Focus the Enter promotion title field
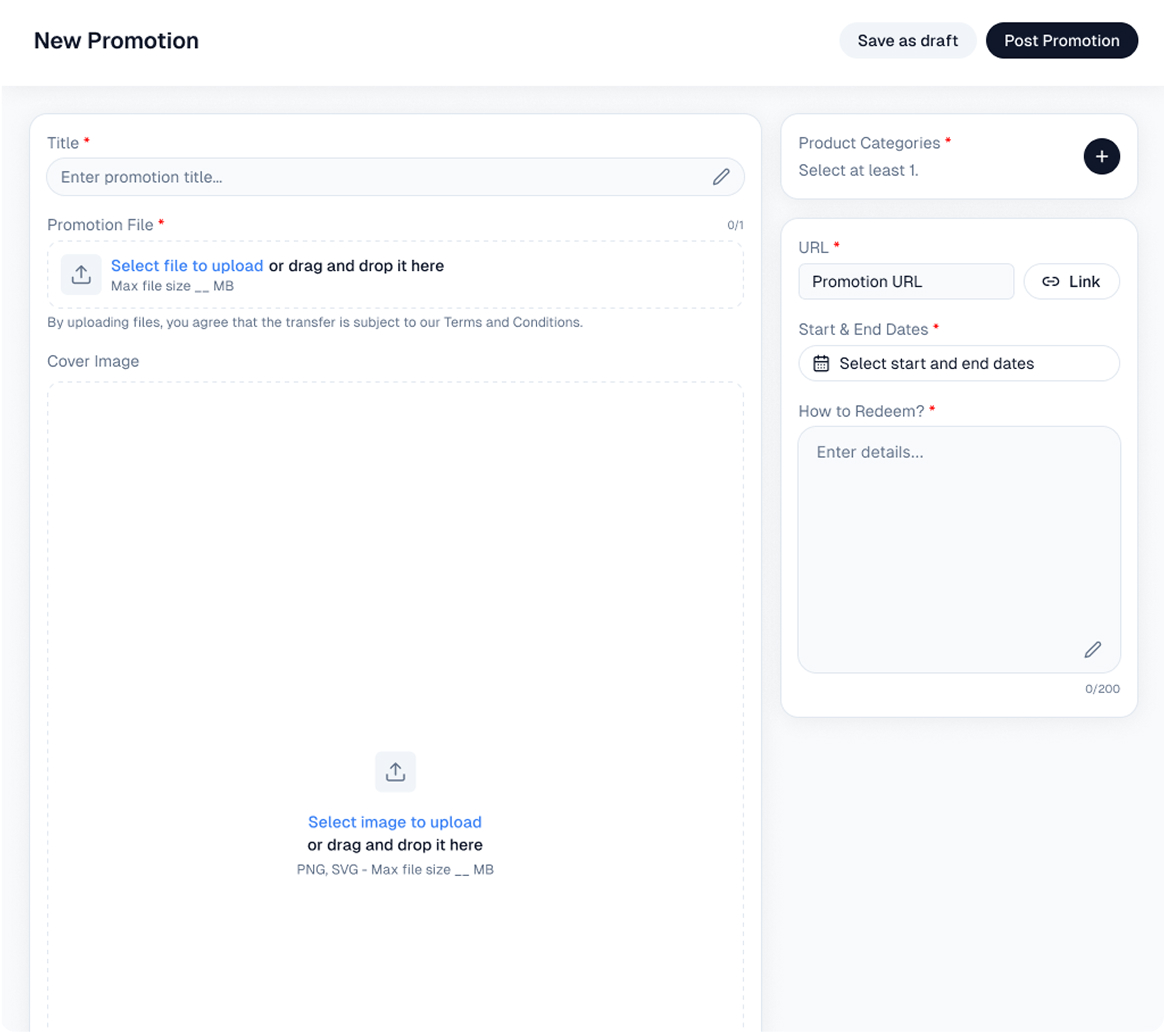Screen dimensions: 1164x1032 pyautogui.click(x=395, y=177)
